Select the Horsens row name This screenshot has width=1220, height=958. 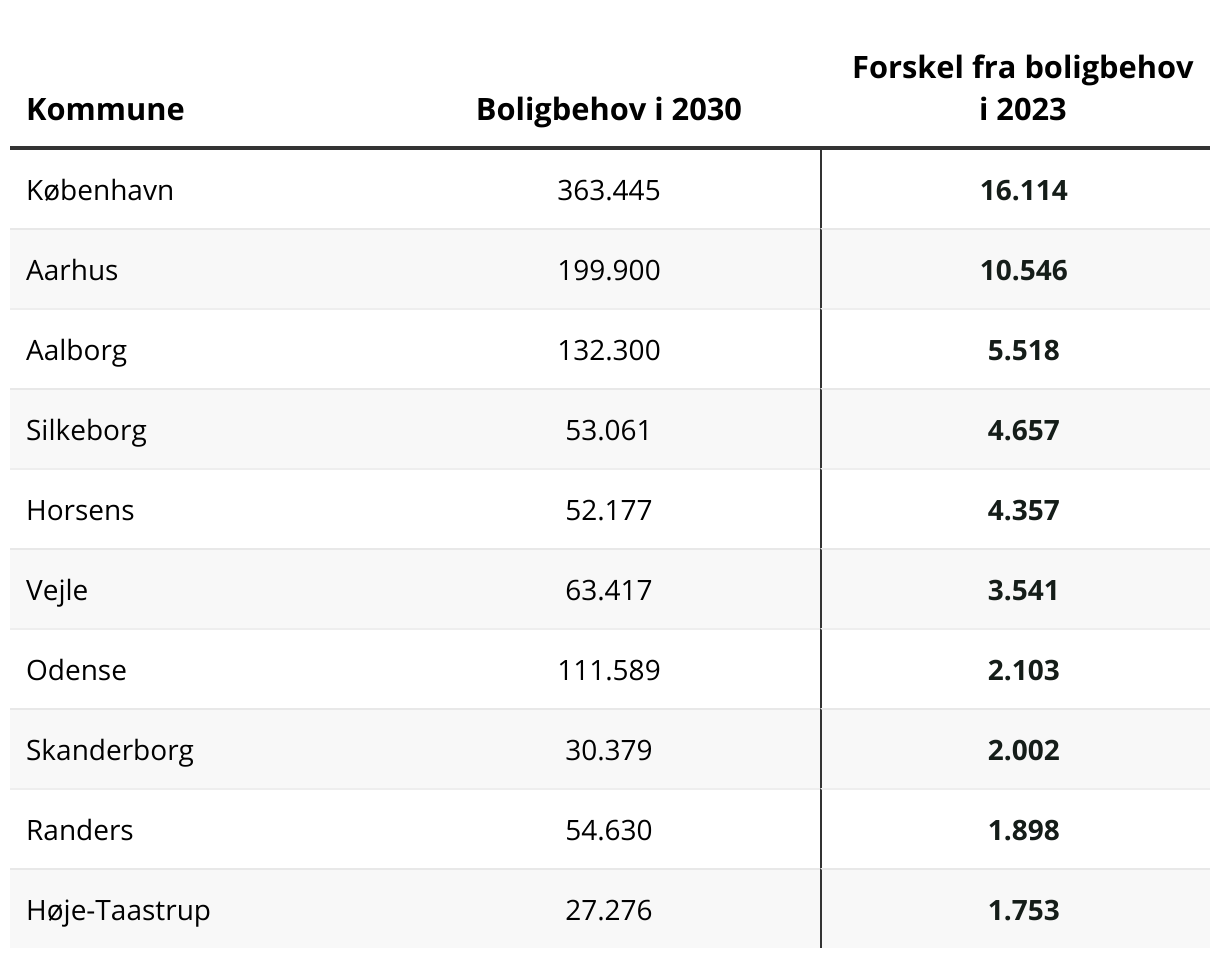(80, 510)
